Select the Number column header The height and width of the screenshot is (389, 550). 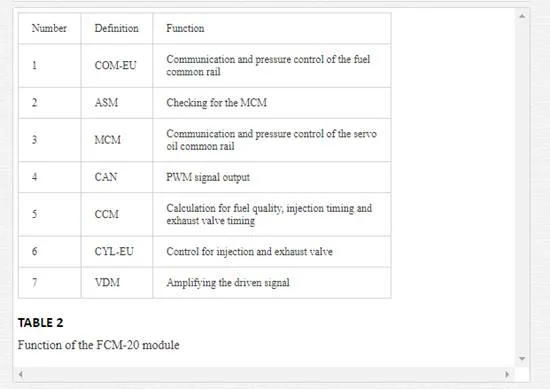[49, 28]
